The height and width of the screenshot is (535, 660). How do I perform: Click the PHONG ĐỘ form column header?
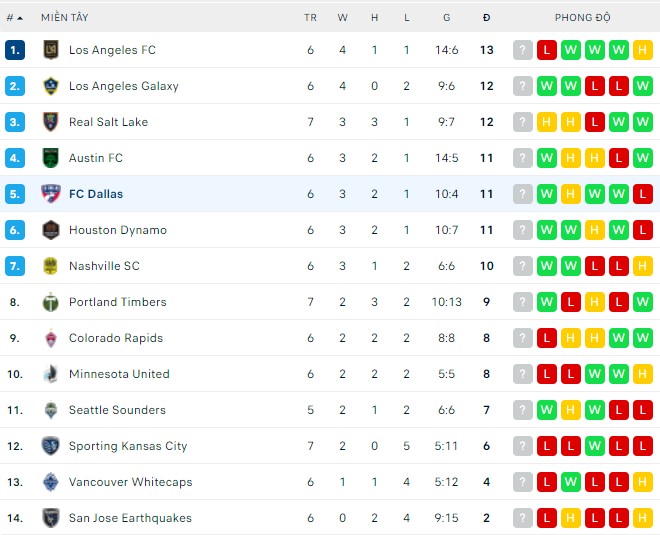tap(583, 18)
